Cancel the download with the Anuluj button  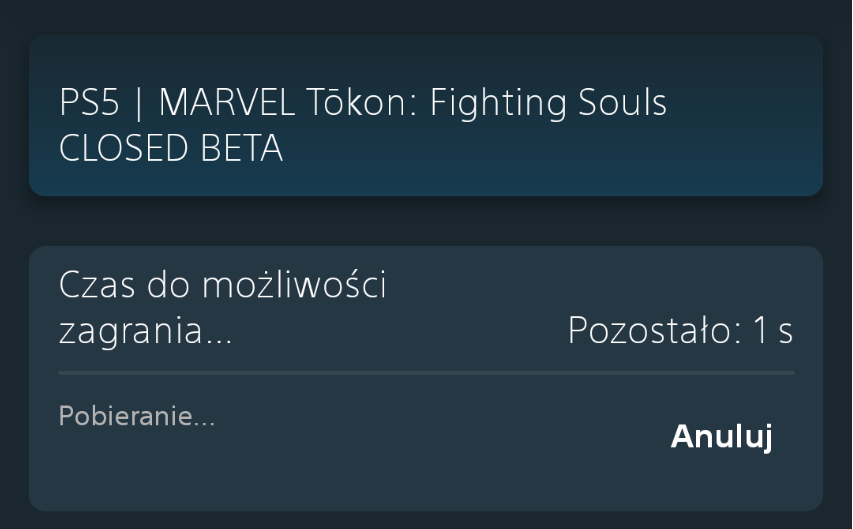point(721,436)
